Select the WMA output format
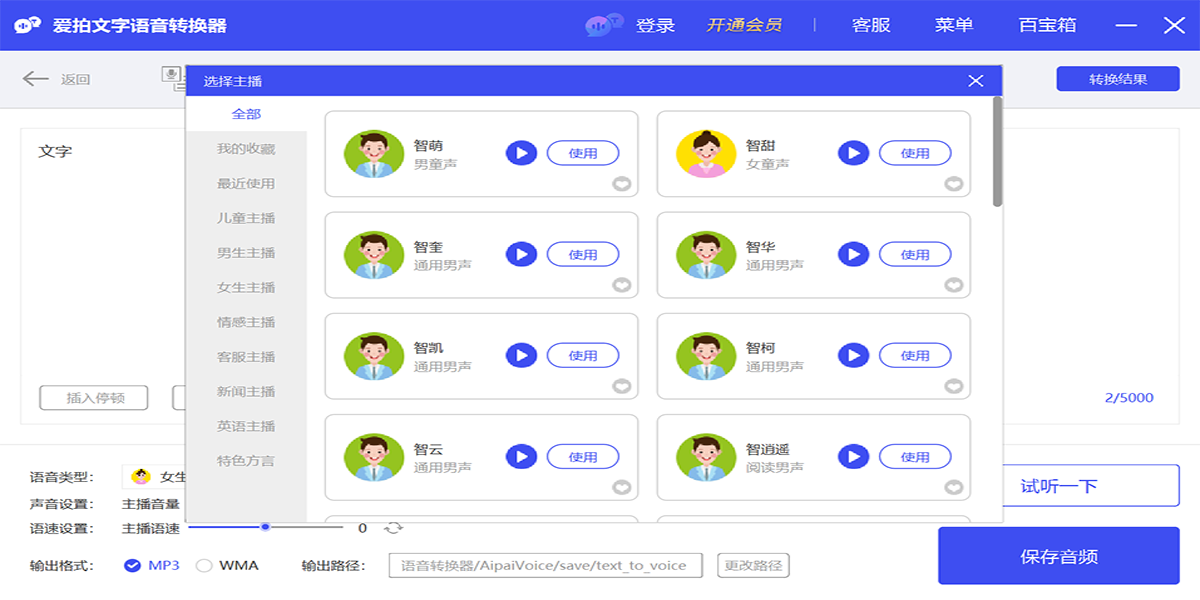Image resolution: width=1200 pixels, height=600 pixels. (x=204, y=565)
